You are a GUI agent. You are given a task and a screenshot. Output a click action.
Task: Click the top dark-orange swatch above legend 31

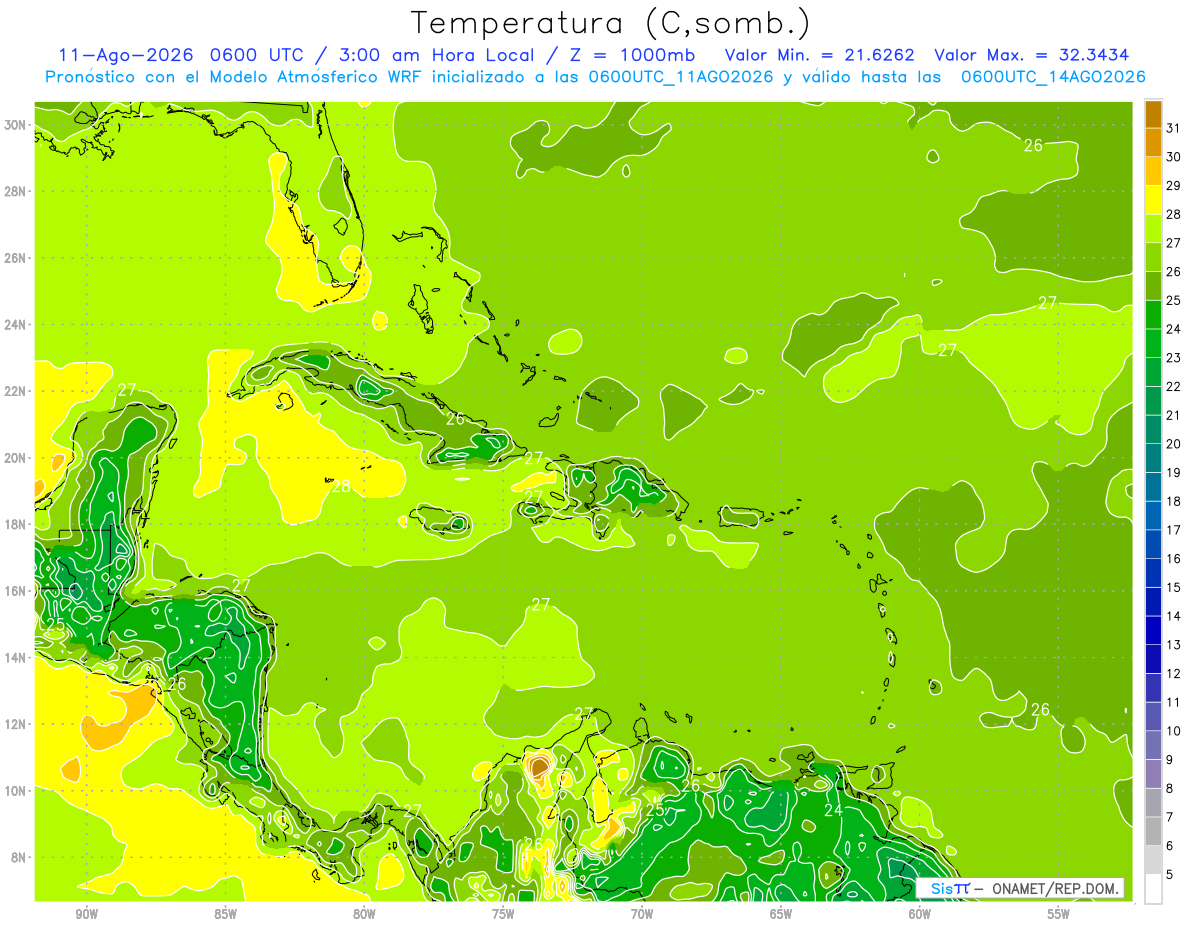pos(1153,114)
